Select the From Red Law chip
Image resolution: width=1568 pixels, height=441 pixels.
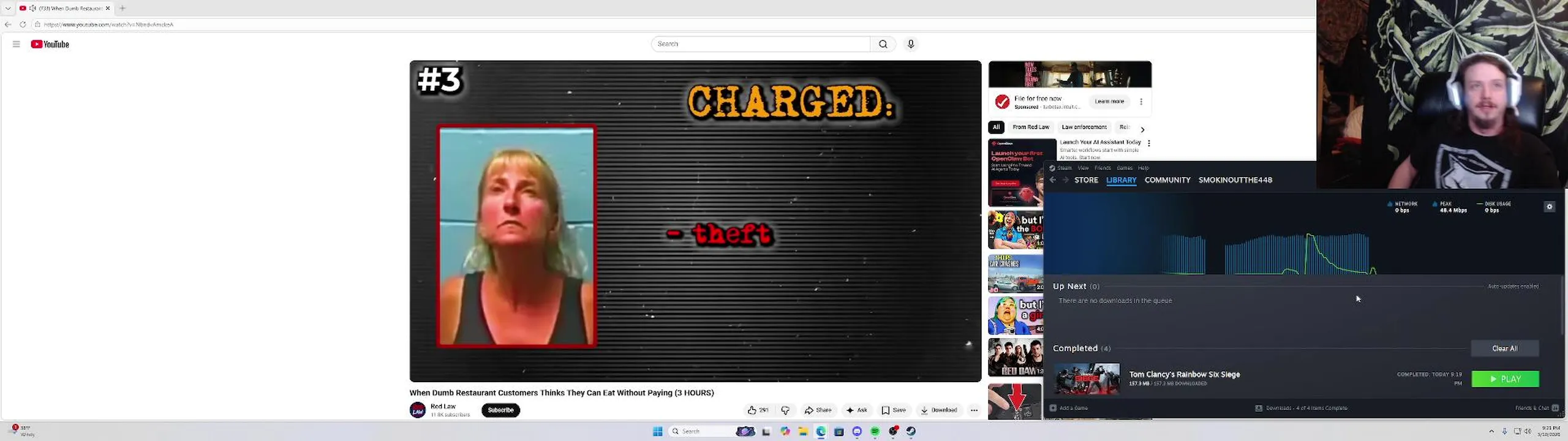(1031, 127)
